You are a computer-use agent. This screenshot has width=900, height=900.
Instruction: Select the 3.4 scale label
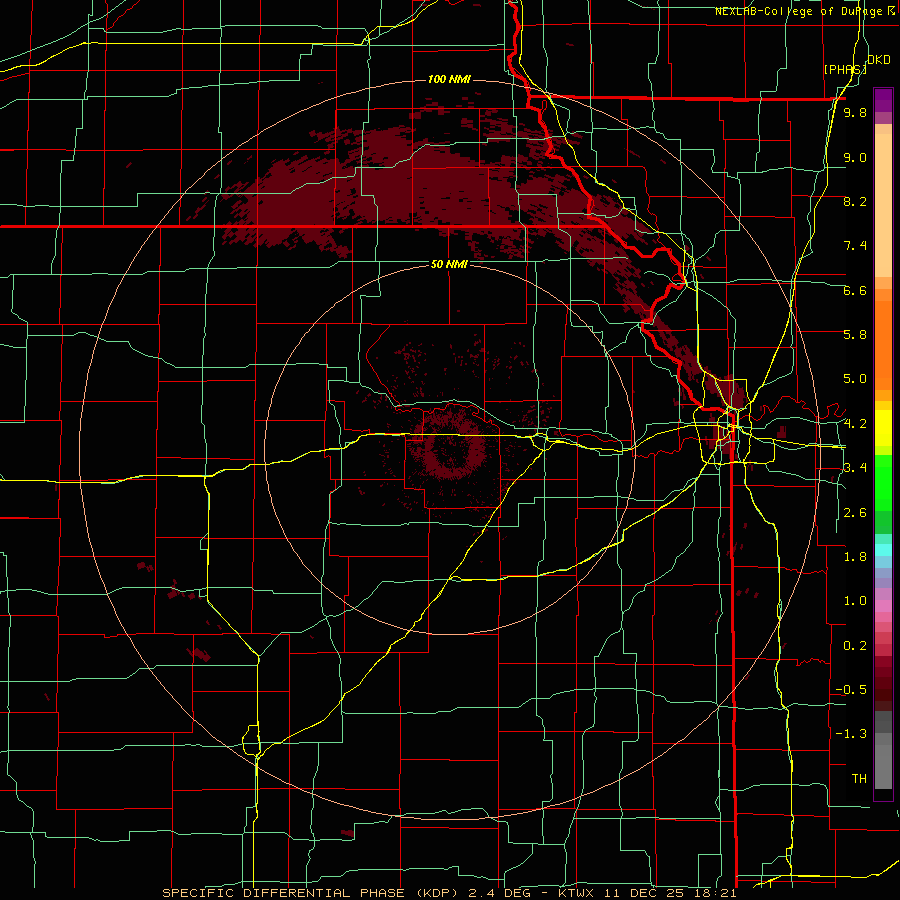(x=855, y=468)
